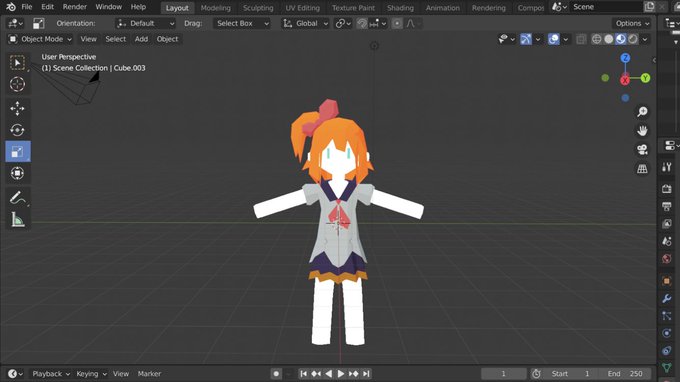Switch to wireframe viewport shading
This screenshot has width=680, height=382.
(597, 39)
